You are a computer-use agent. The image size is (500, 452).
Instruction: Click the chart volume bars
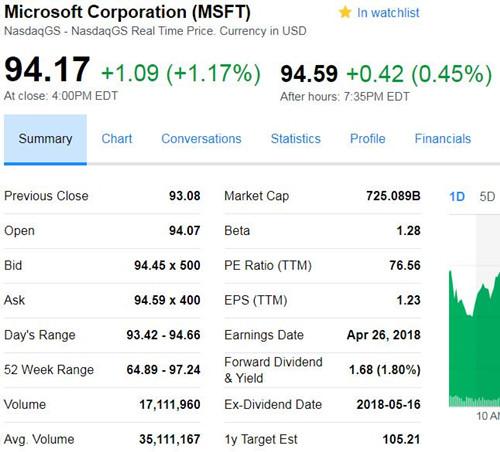coord(474,401)
